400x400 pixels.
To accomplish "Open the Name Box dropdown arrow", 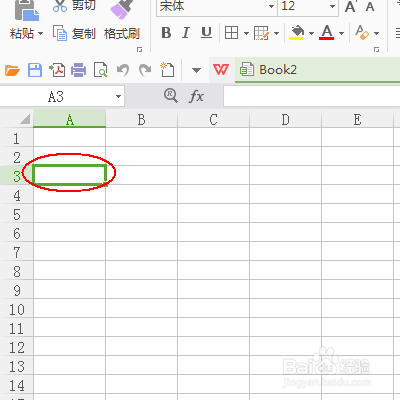I will tap(118, 97).
